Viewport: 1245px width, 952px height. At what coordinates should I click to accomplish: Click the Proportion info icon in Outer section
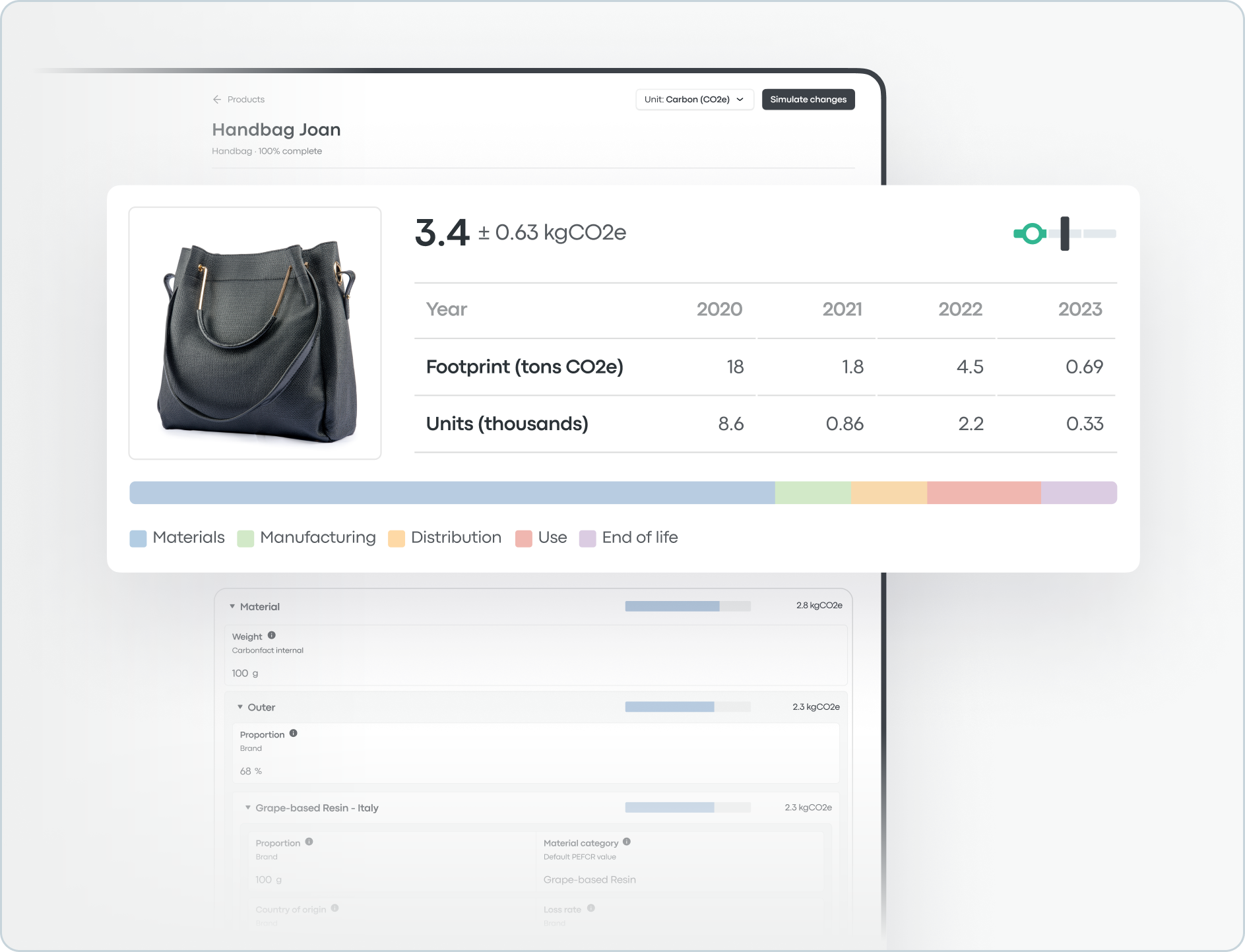pyautogui.click(x=294, y=734)
